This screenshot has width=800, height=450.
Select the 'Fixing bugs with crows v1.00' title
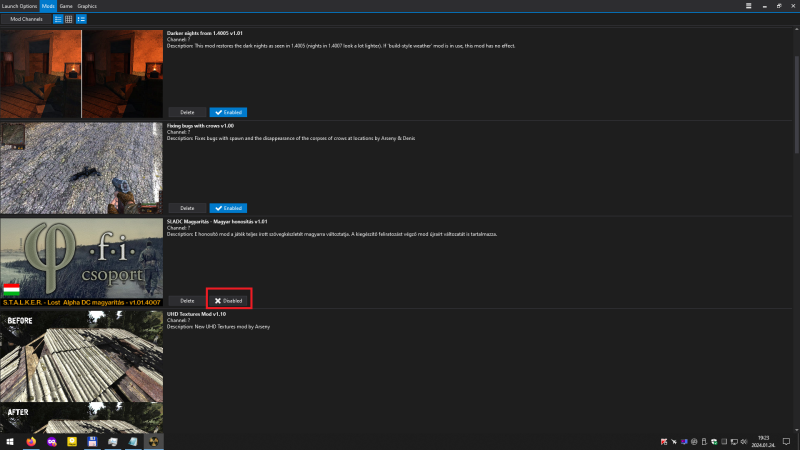(x=200, y=126)
